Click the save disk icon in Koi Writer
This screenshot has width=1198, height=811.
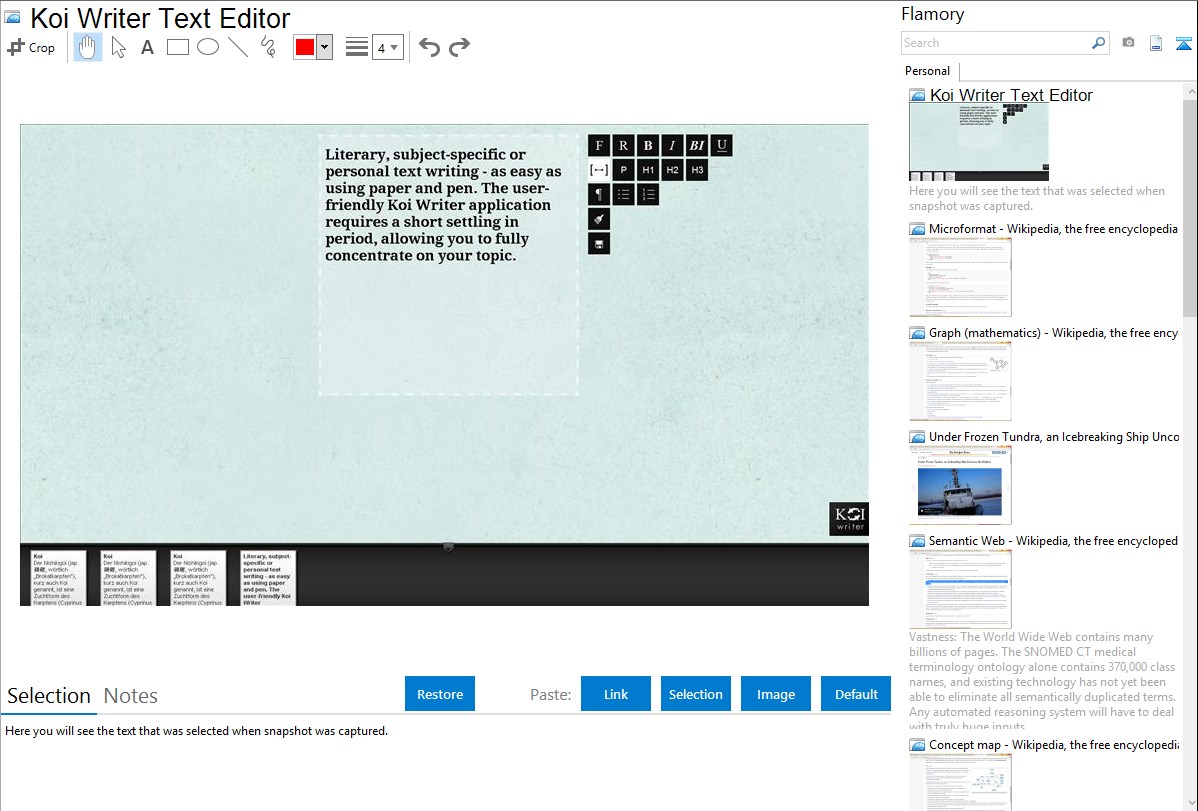click(599, 244)
